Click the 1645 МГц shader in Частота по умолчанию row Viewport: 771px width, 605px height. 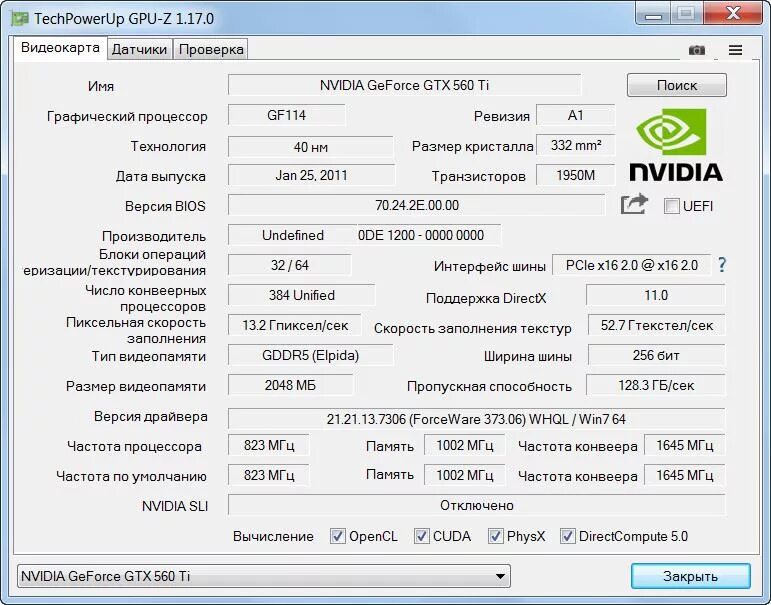pos(684,475)
